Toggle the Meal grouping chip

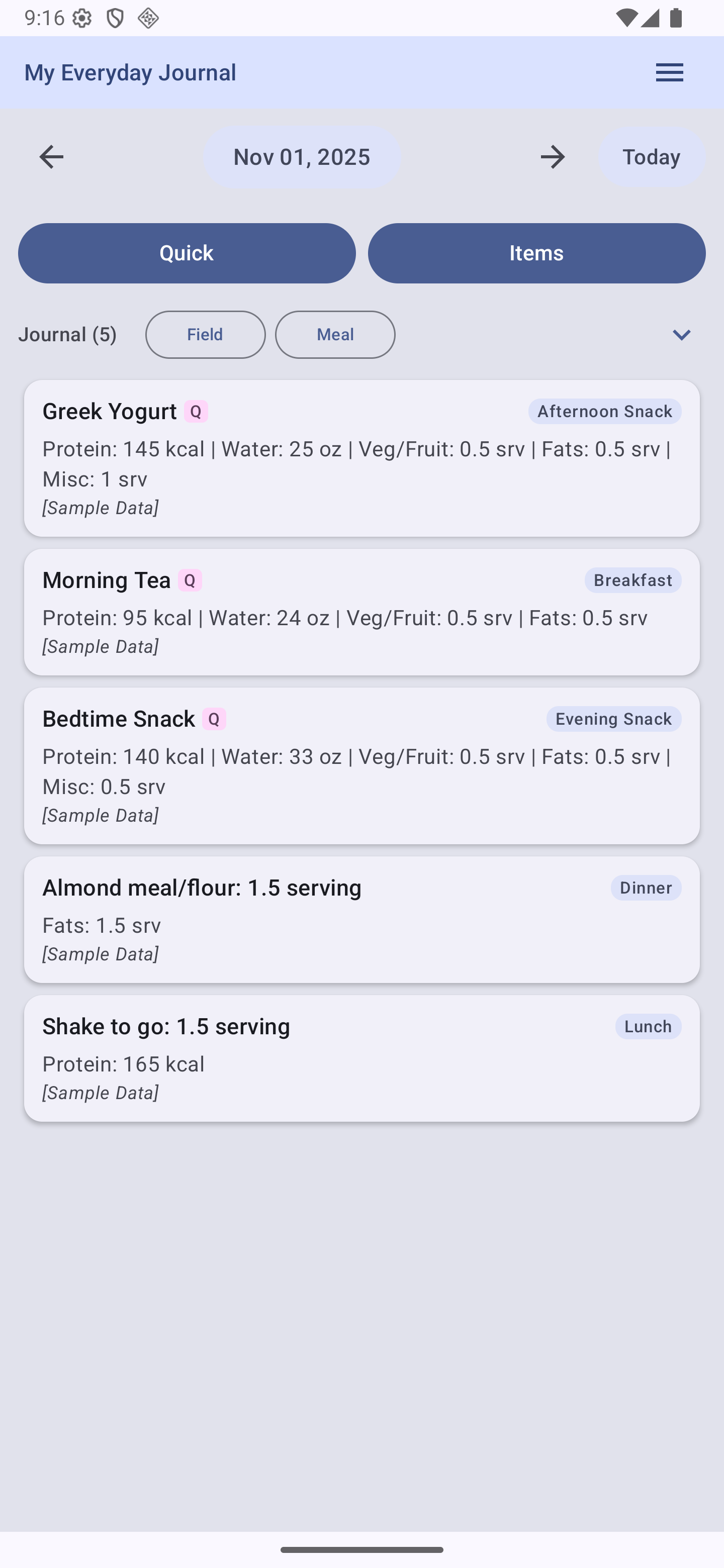tap(335, 335)
